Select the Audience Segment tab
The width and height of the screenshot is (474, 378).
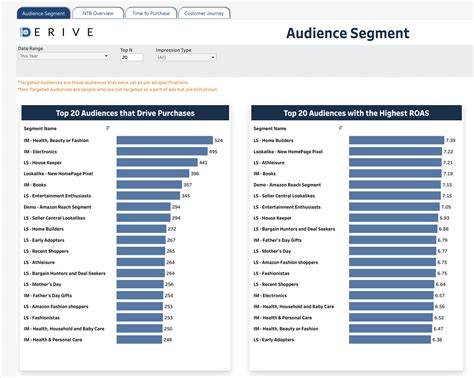coord(43,13)
